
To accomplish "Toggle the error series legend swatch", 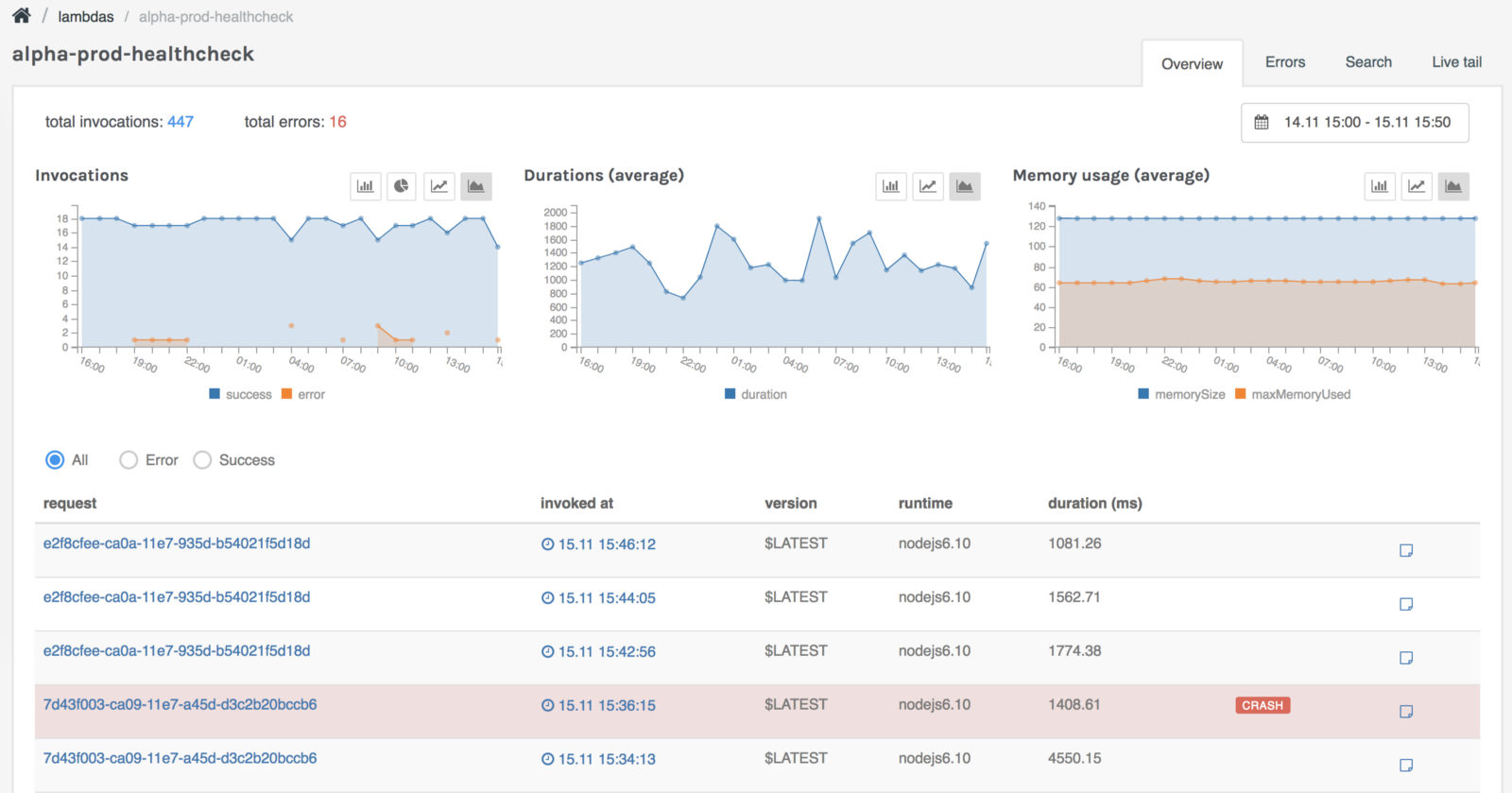I will tap(287, 394).
